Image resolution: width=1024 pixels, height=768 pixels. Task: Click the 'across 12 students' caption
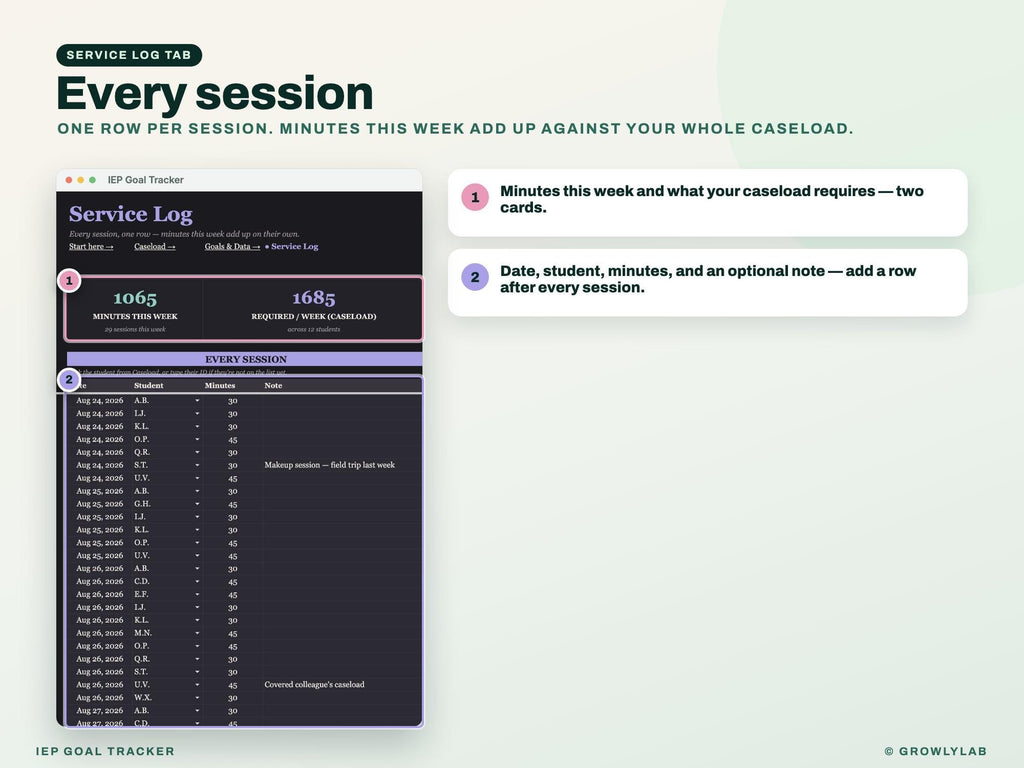point(313,329)
